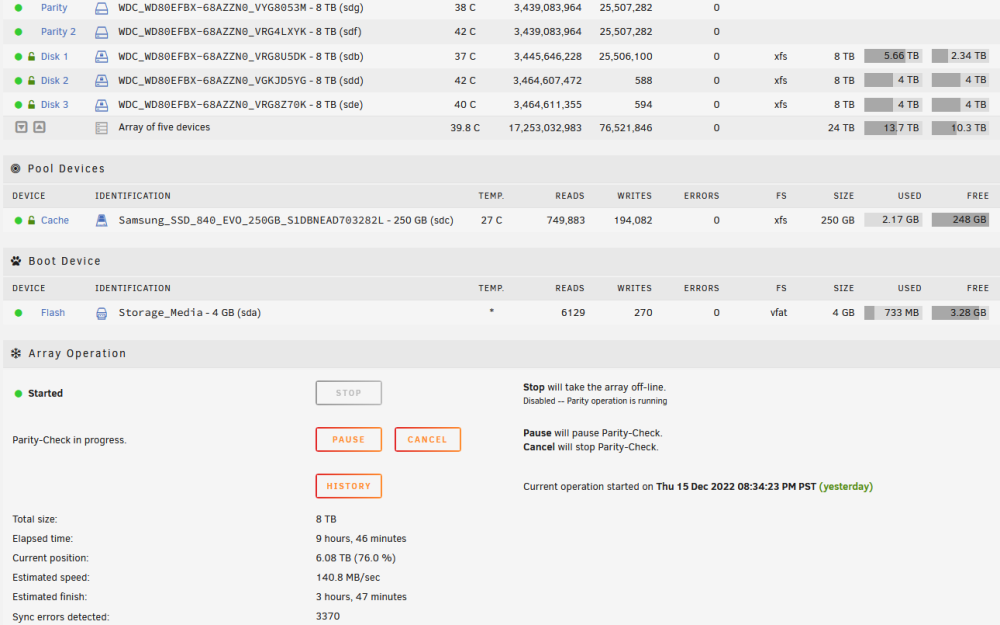Click the Disk 2 writes value 588
This screenshot has height=625, width=1000.
click(643, 81)
